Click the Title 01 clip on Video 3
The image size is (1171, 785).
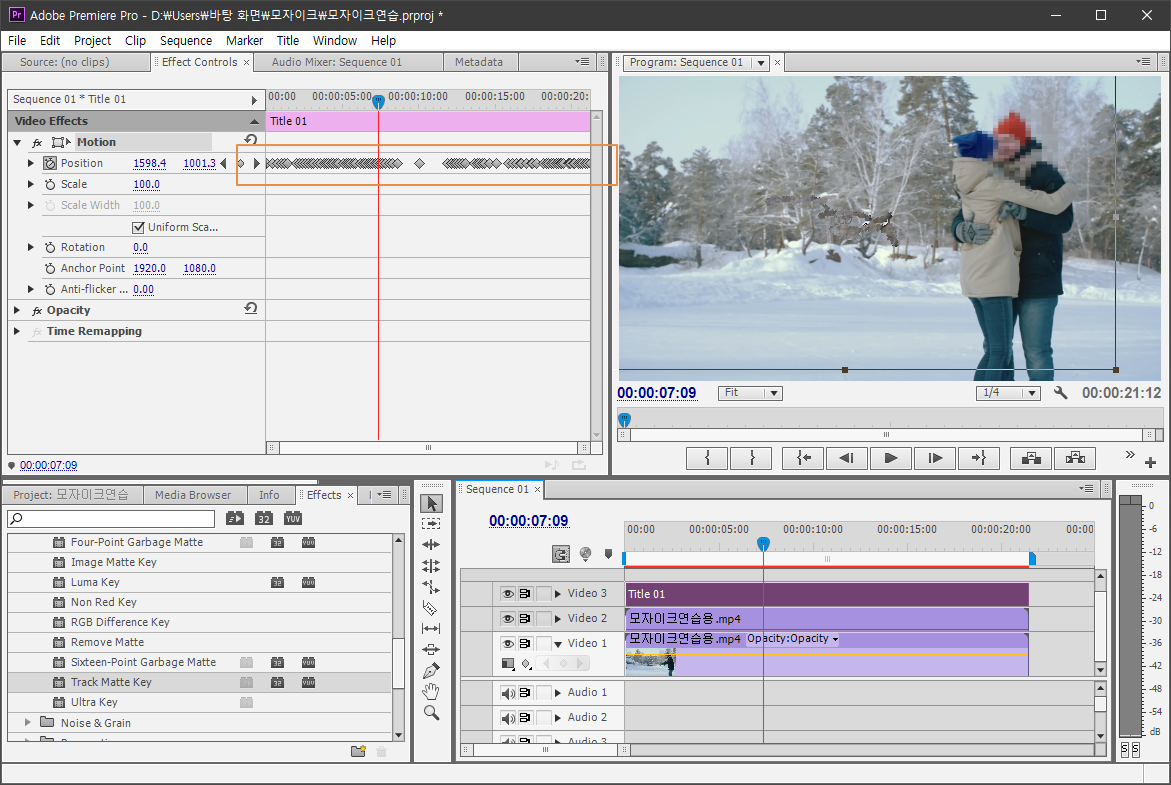click(x=827, y=594)
